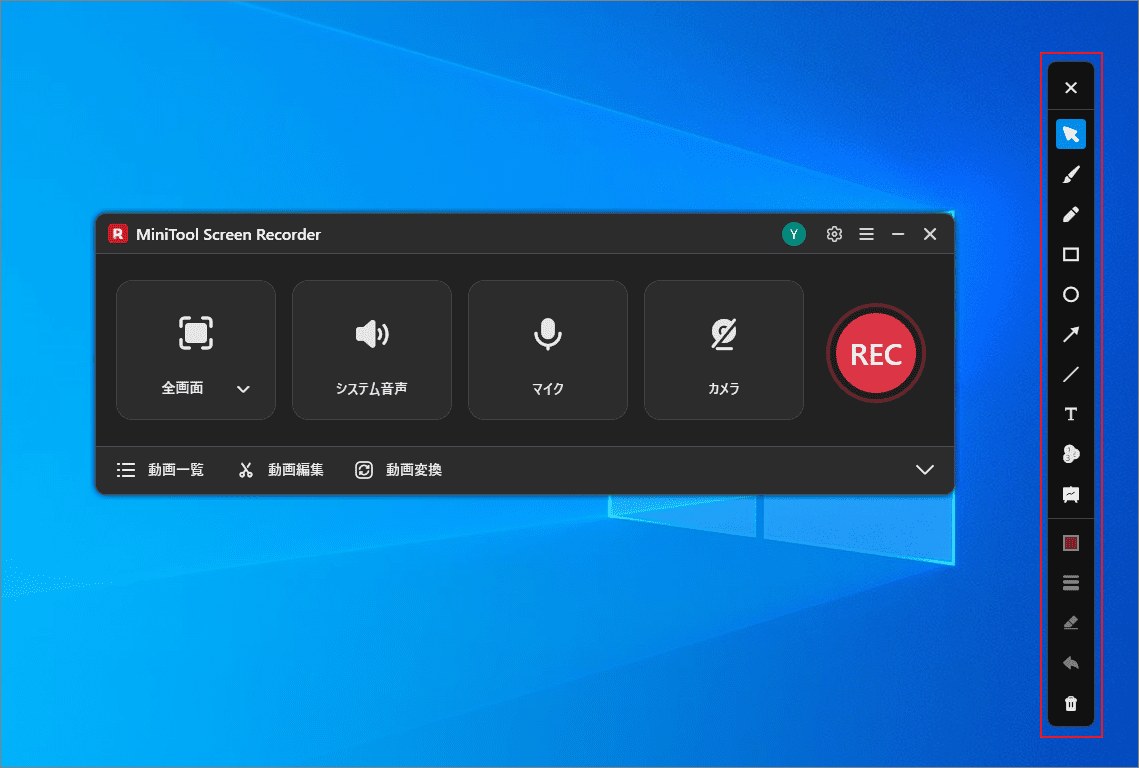Toggle the カメラ camera card

pos(723,350)
